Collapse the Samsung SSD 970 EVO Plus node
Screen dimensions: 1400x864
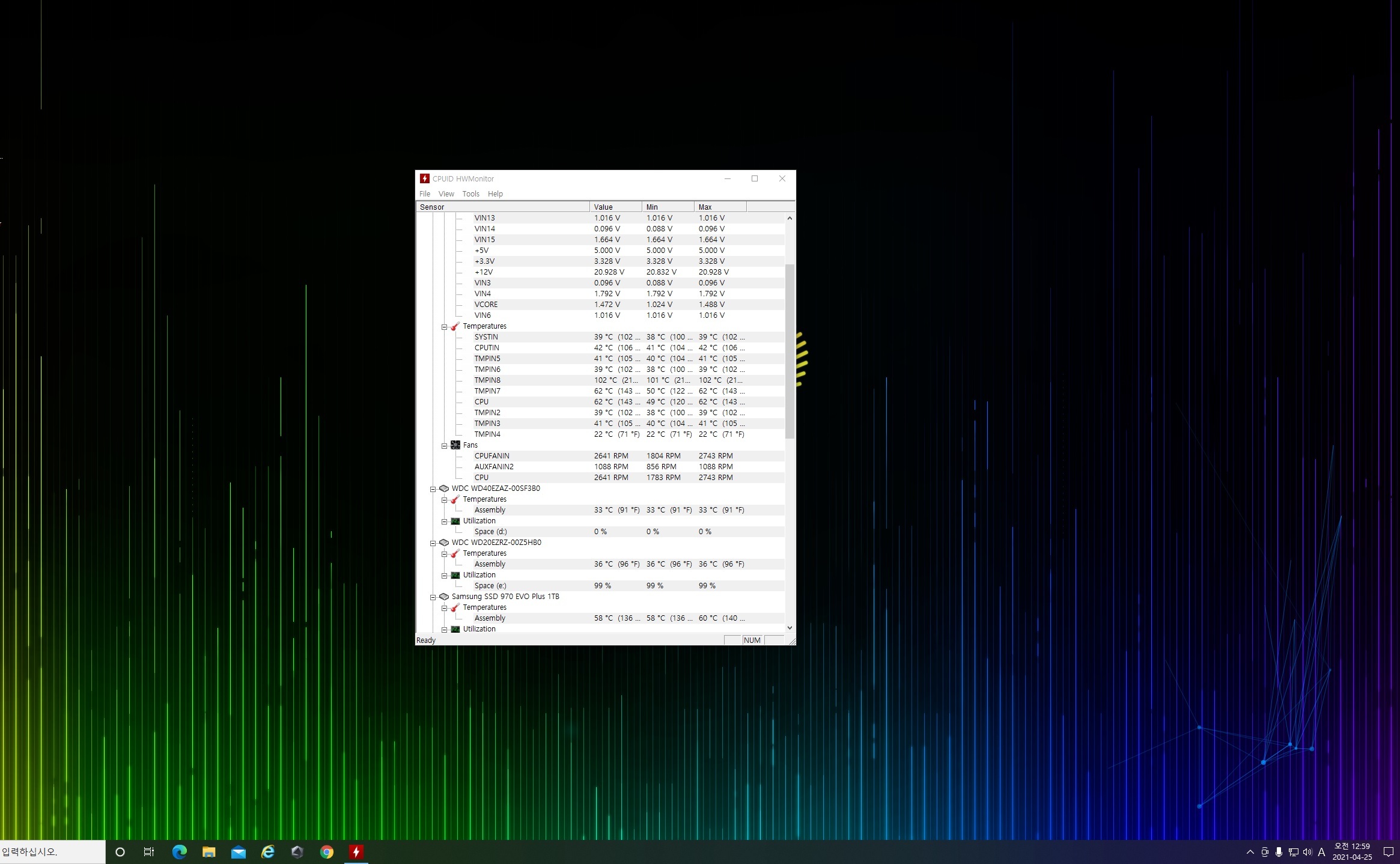click(x=433, y=597)
